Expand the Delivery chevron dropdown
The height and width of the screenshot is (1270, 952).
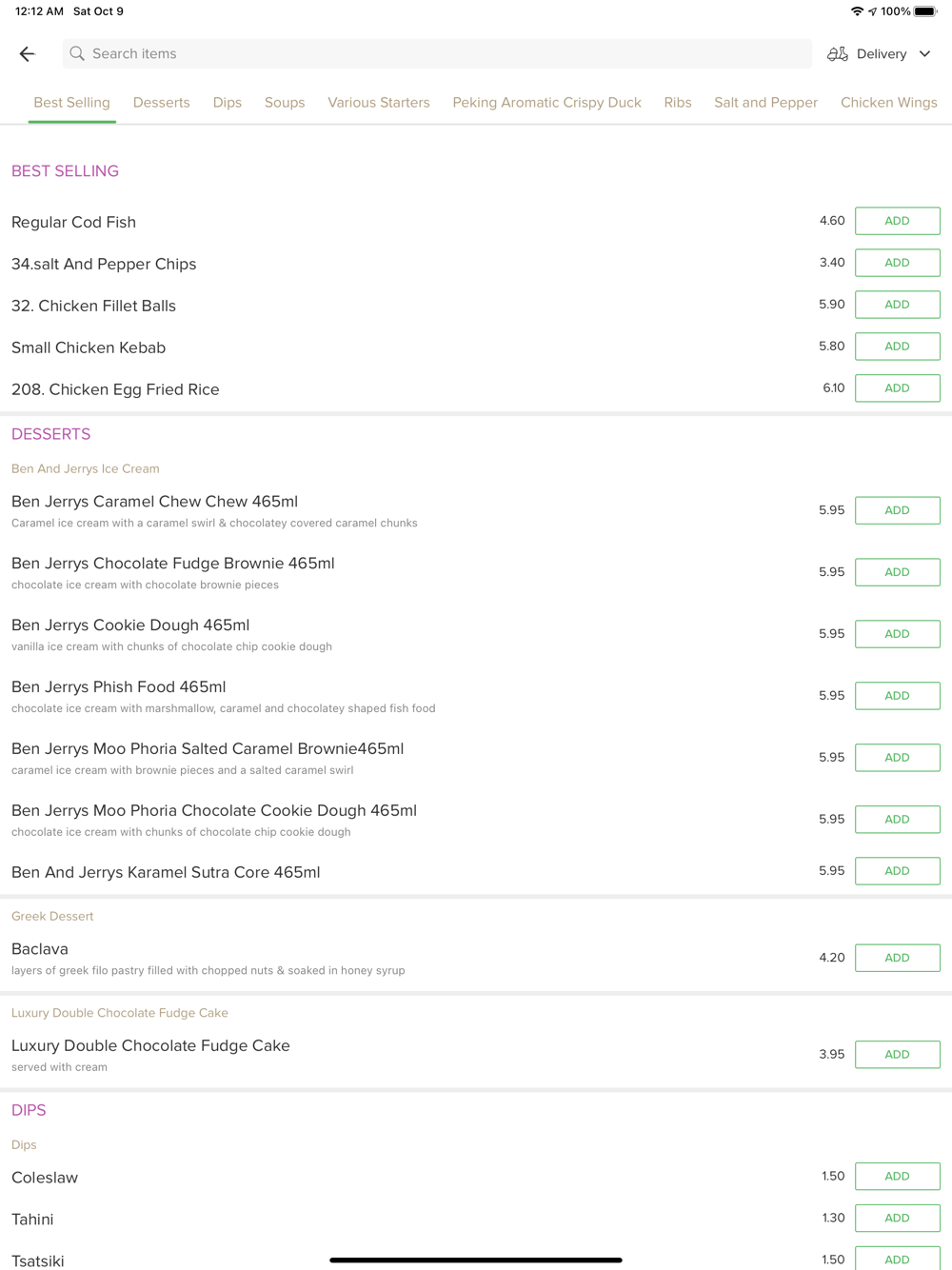(x=924, y=54)
